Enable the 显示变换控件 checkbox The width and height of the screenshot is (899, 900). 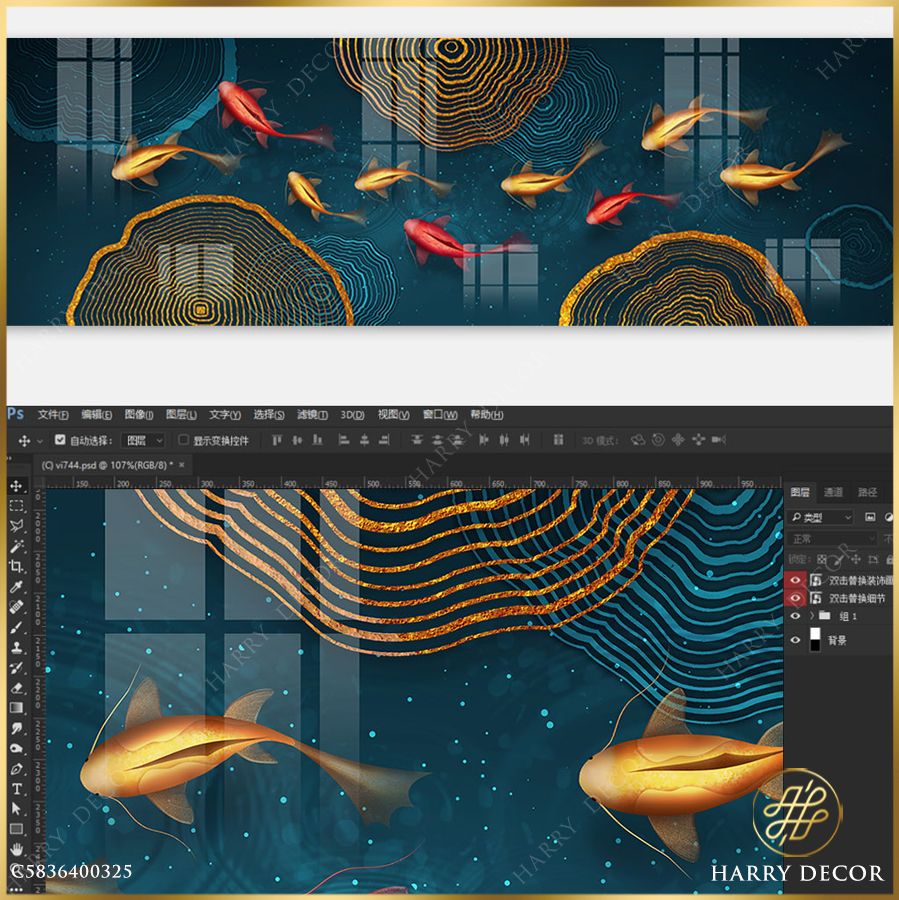[x=183, y=440]
